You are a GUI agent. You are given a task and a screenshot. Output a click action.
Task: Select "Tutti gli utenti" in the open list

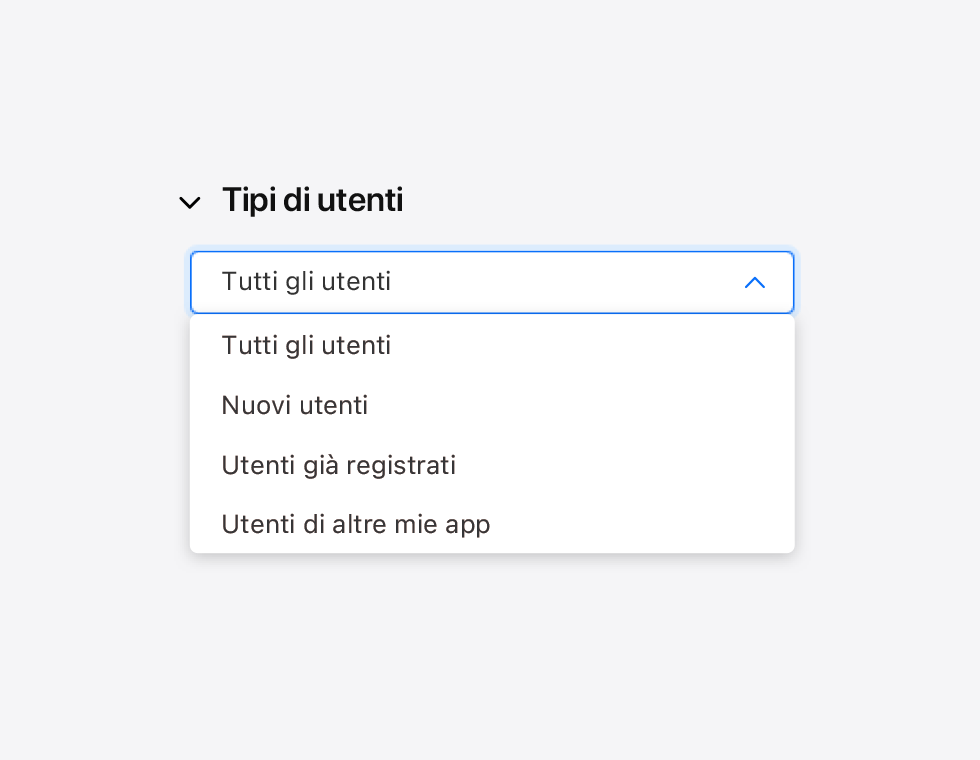pos(306,345)
